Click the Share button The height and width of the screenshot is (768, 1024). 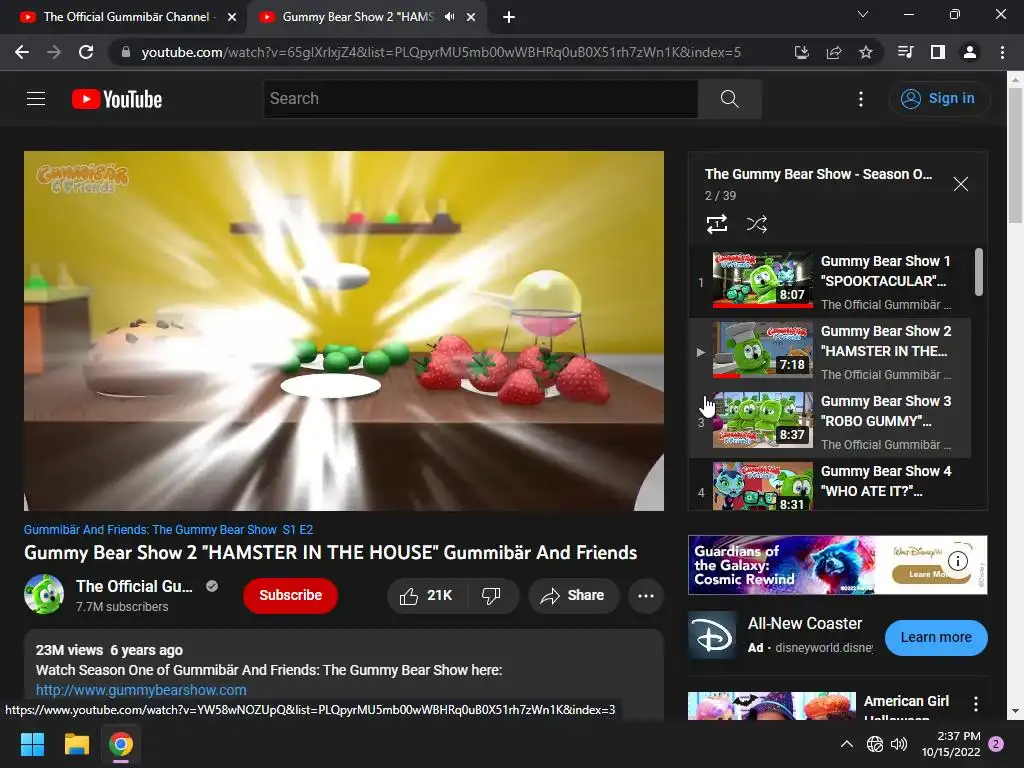[x=573, y=596]
